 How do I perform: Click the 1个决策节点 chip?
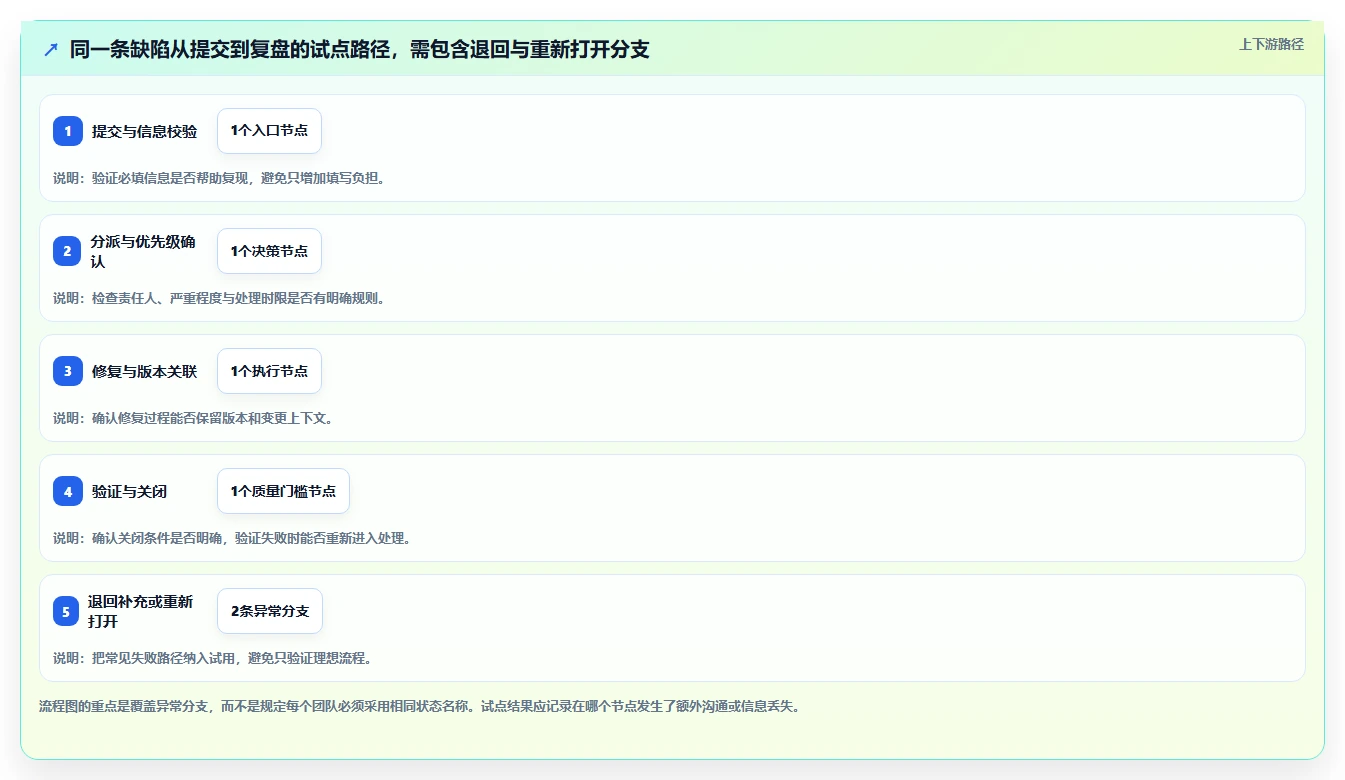coord(269,251)
